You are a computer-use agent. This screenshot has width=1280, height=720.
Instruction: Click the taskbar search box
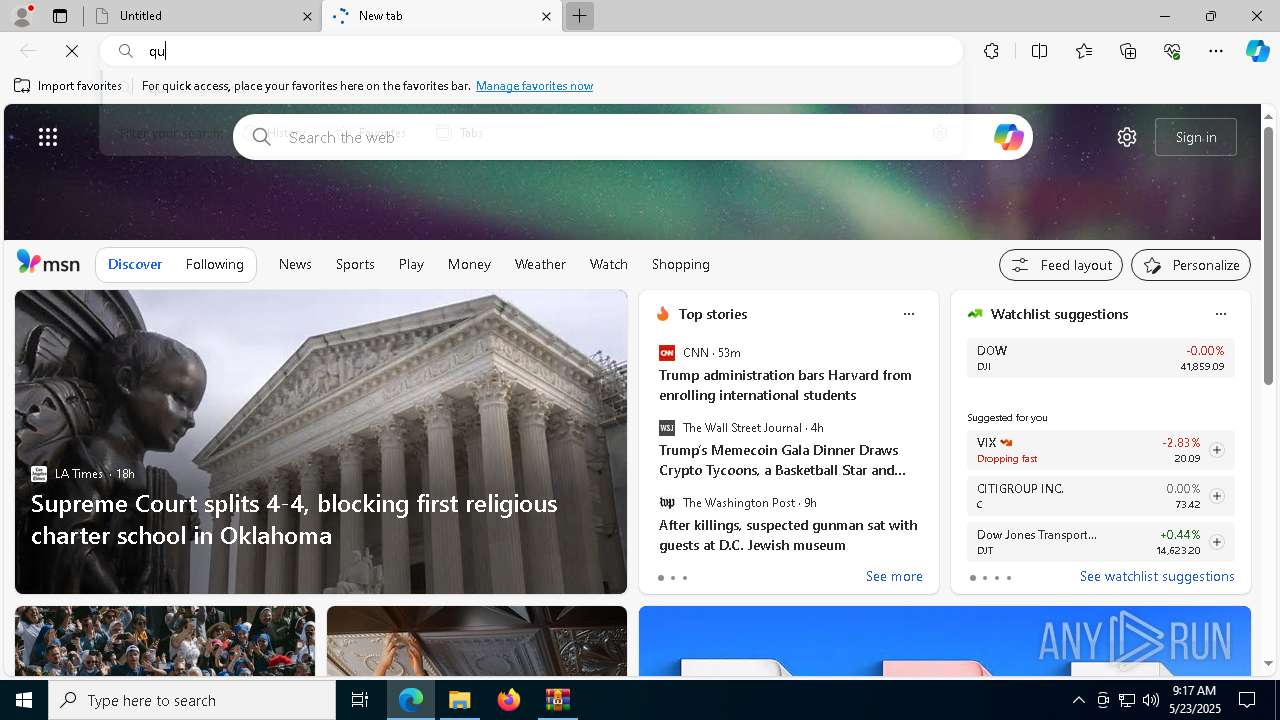click(192, 700)
